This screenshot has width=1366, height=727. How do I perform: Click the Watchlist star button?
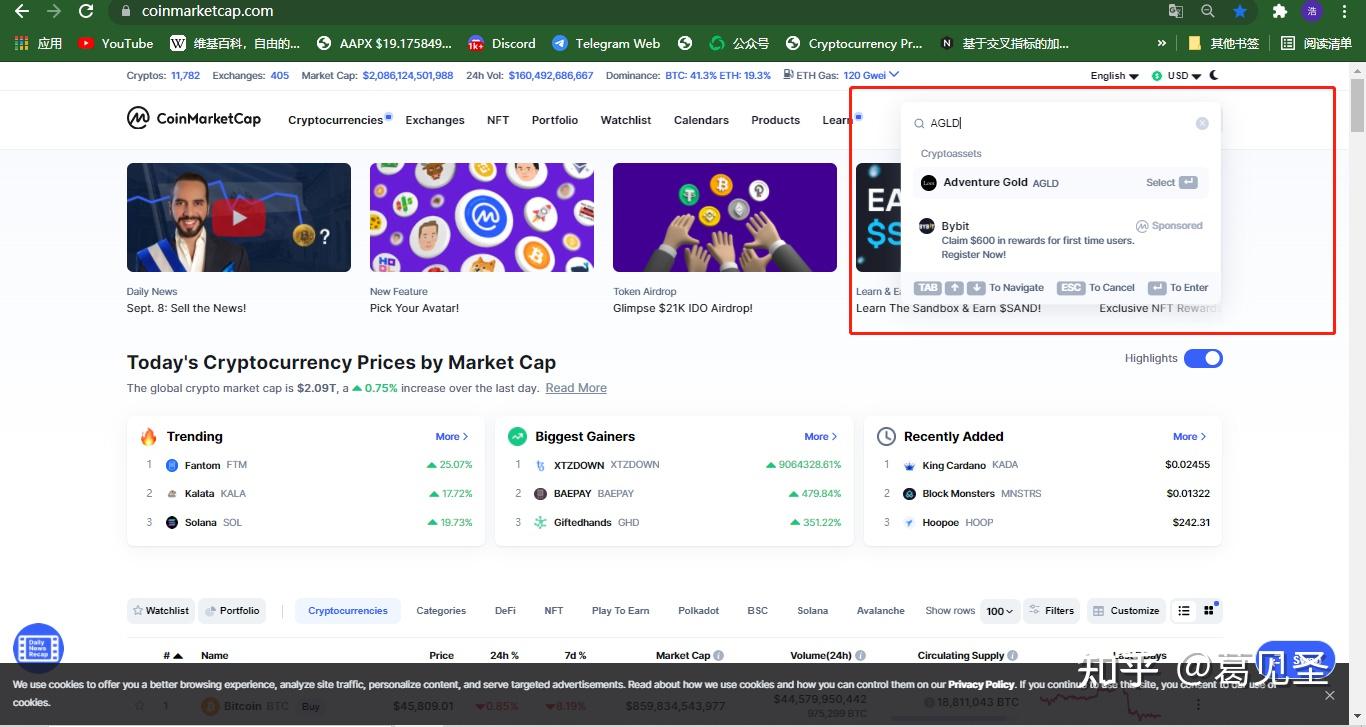coord(161,610)
